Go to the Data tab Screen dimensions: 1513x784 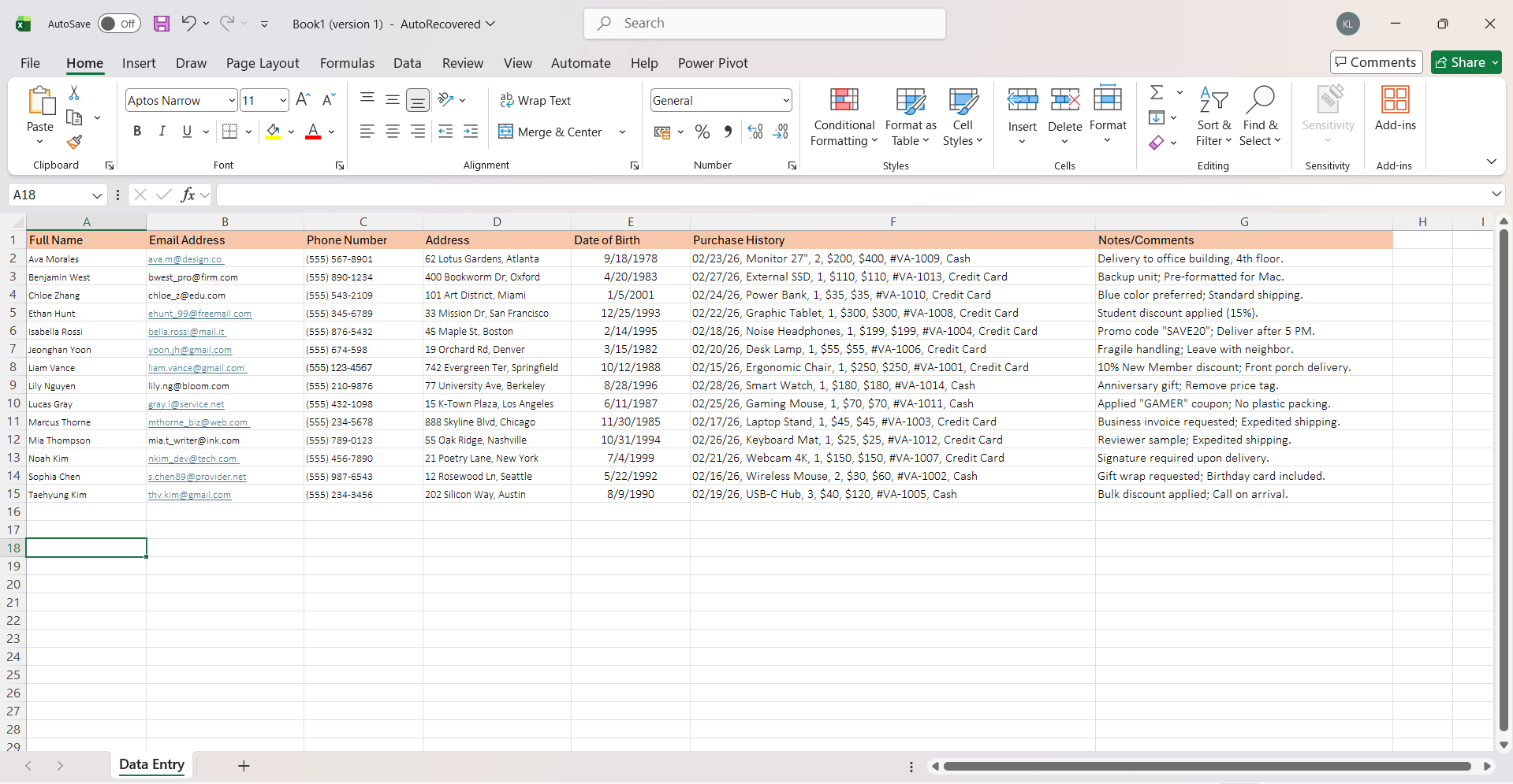point(407,63)
